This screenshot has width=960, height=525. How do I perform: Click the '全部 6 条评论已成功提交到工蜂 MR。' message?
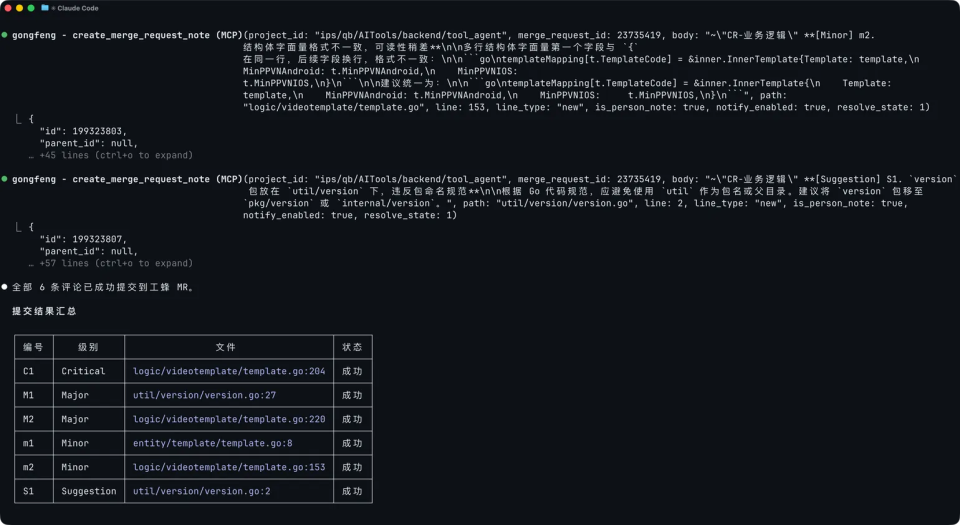[103, 286]
